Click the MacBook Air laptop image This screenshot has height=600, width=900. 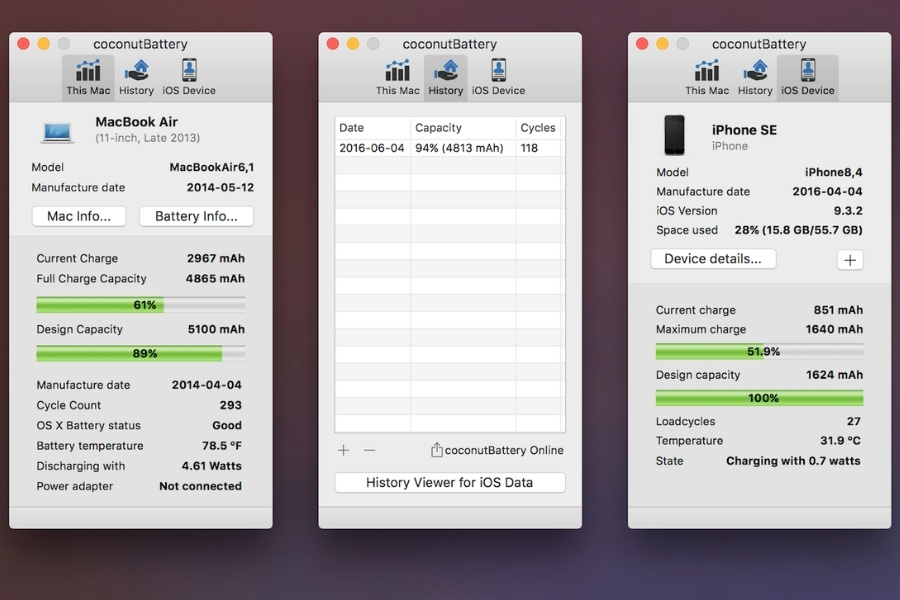pos(57,131)
